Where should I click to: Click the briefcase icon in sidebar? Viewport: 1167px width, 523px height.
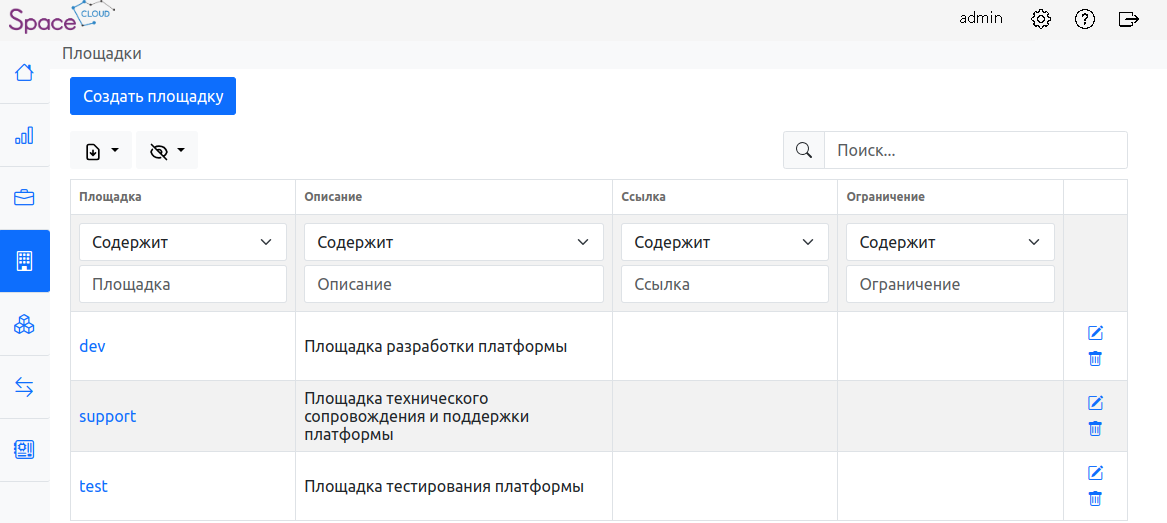(24, 198)
